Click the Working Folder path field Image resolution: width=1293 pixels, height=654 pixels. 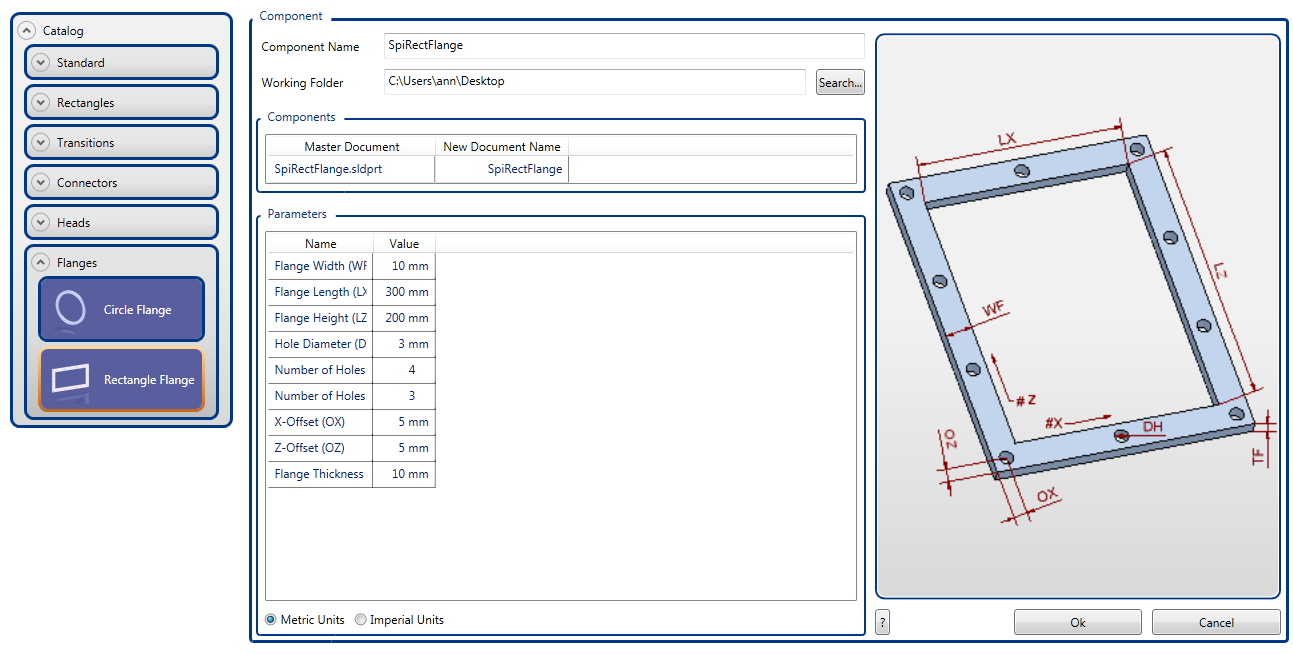pos(594,82)
